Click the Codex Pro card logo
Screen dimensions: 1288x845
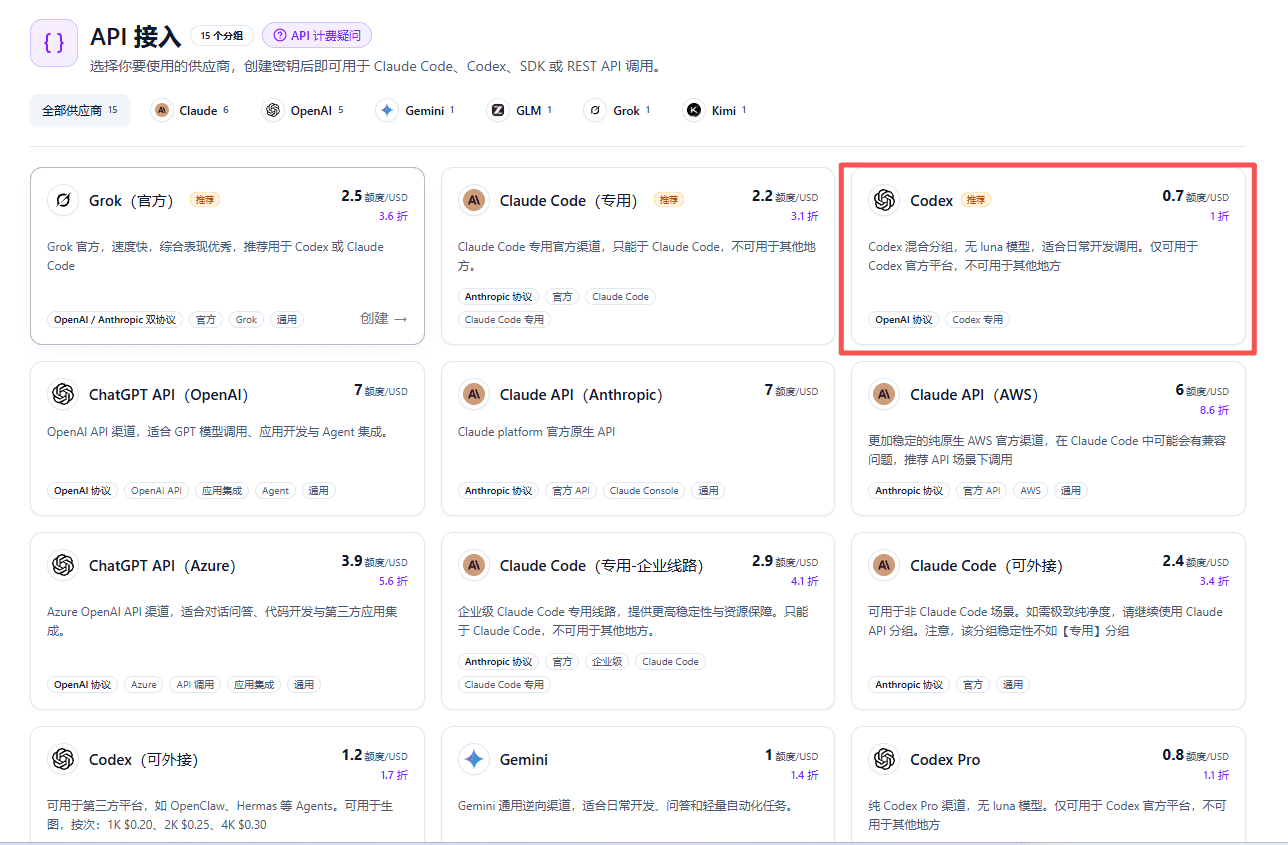coord(884,759)
